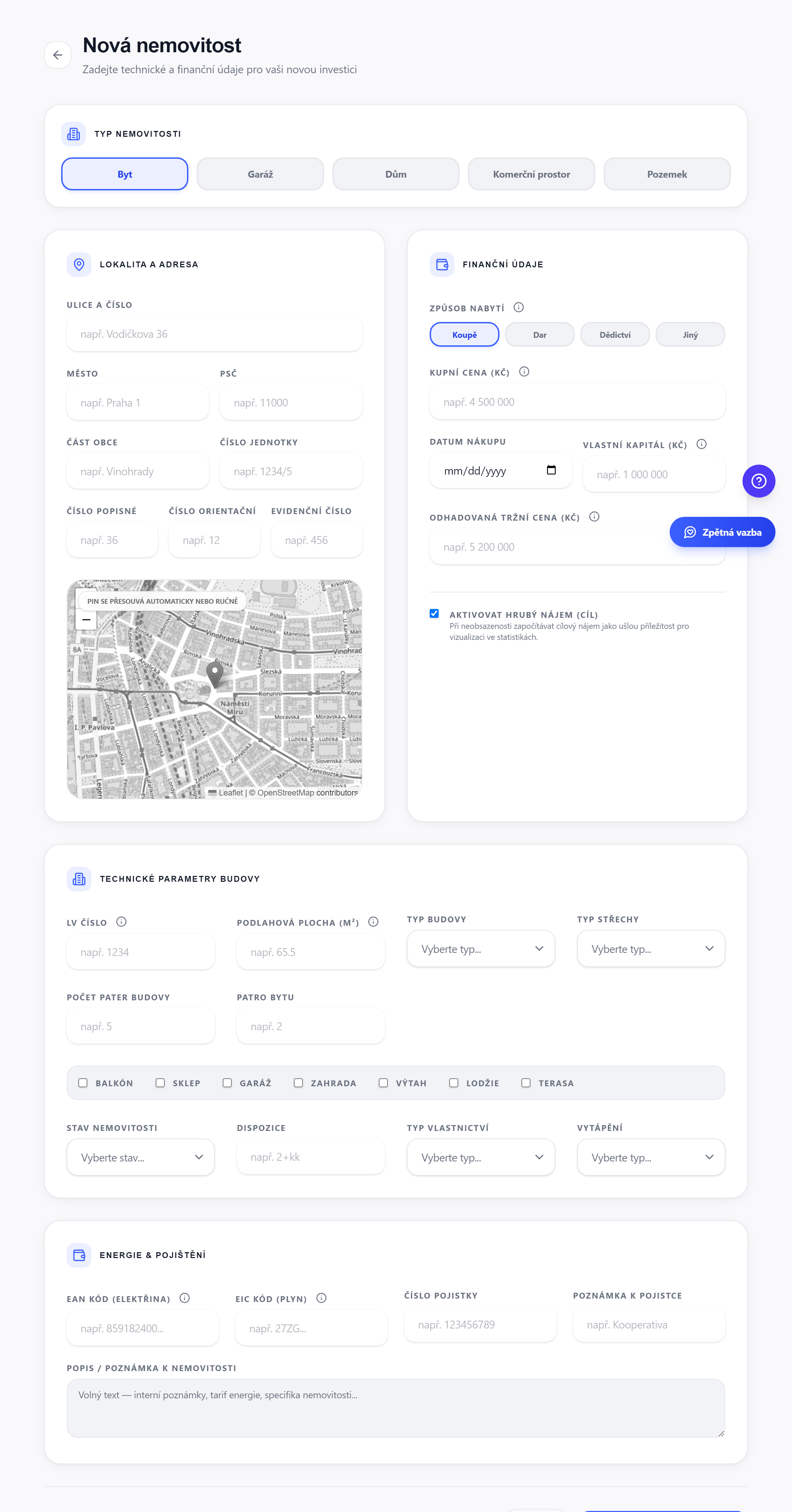Focus the Kupní cena input
This screenshot has height=1512, width=792.
click(x=577, y=402)
